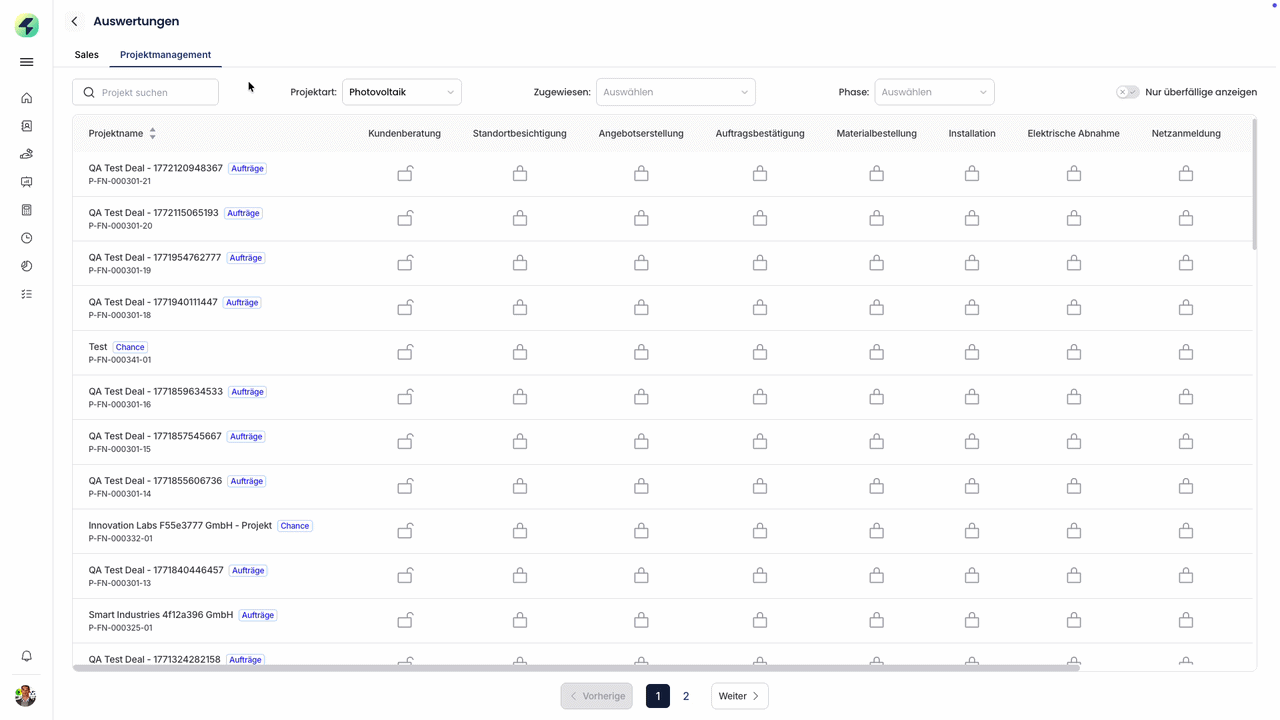Open the hamburger menu in the sidebar

pos(27,62)
